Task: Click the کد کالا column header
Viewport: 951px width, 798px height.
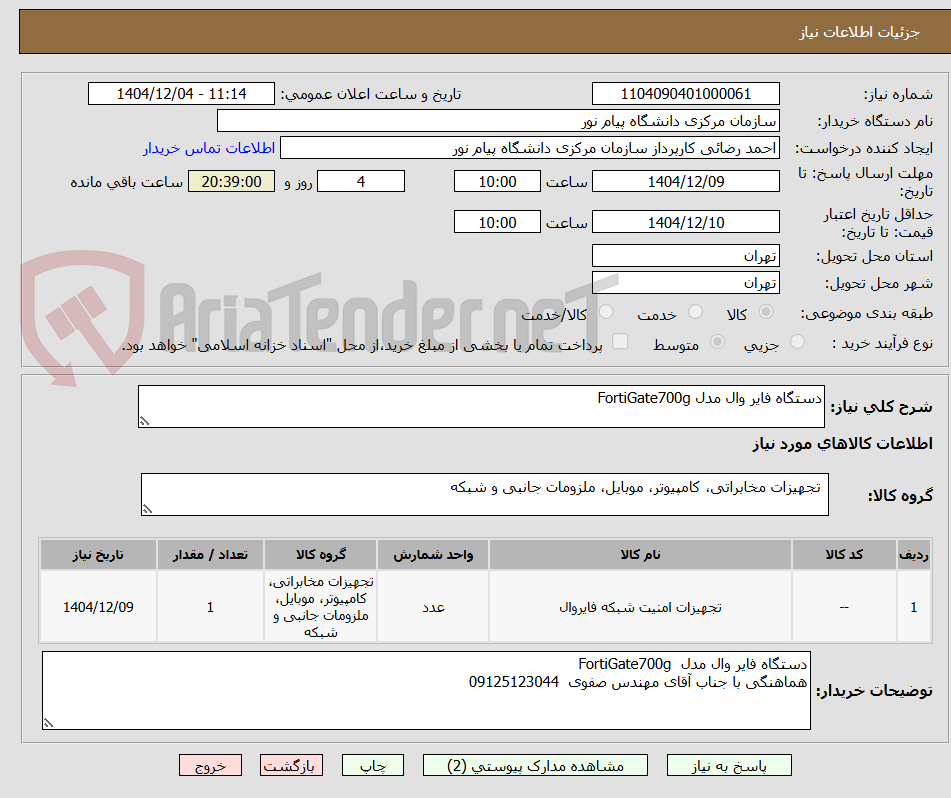Action: pos(844,554)
